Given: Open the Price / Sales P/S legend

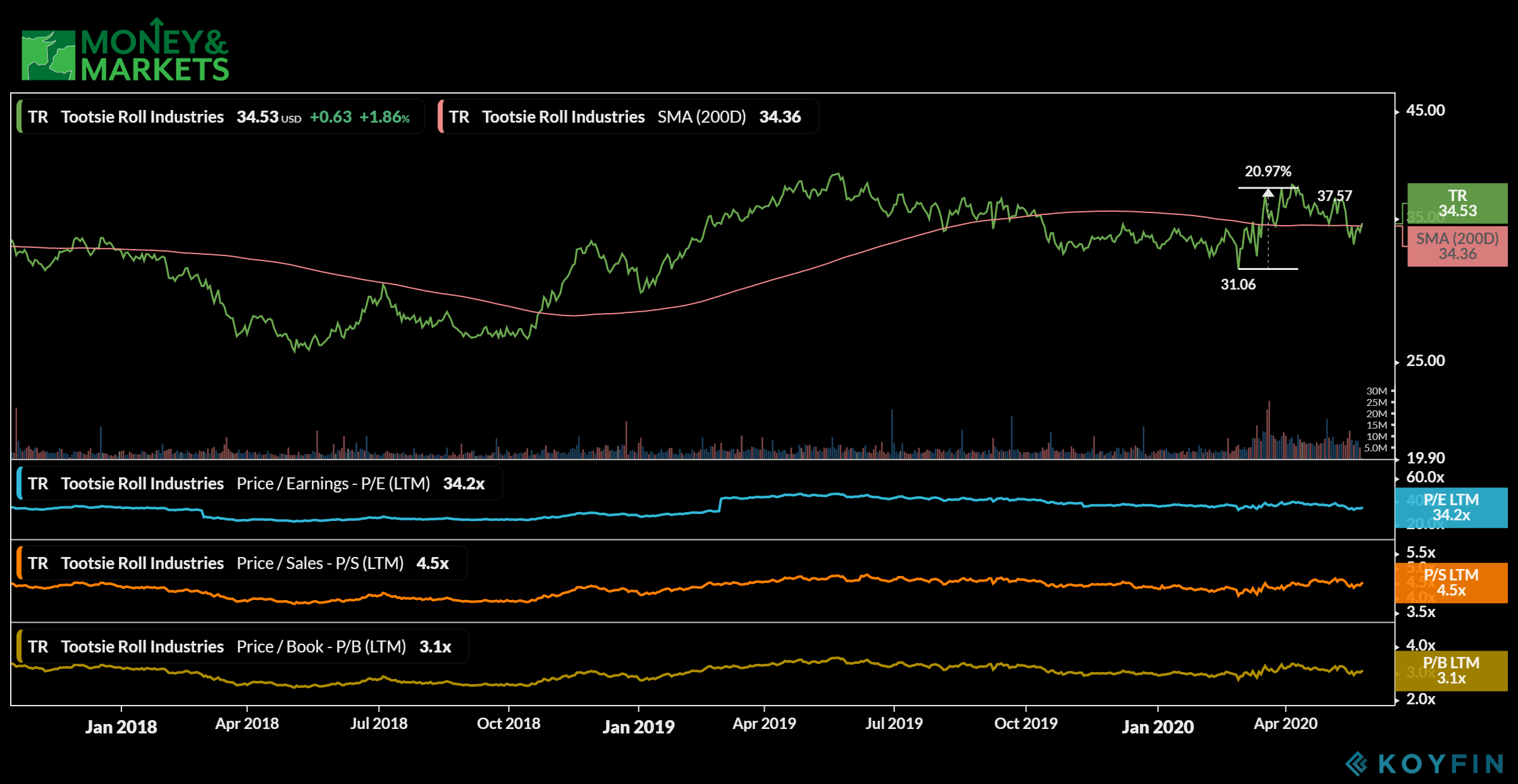Looking at the screenshot, I should [x=242, y=563].
